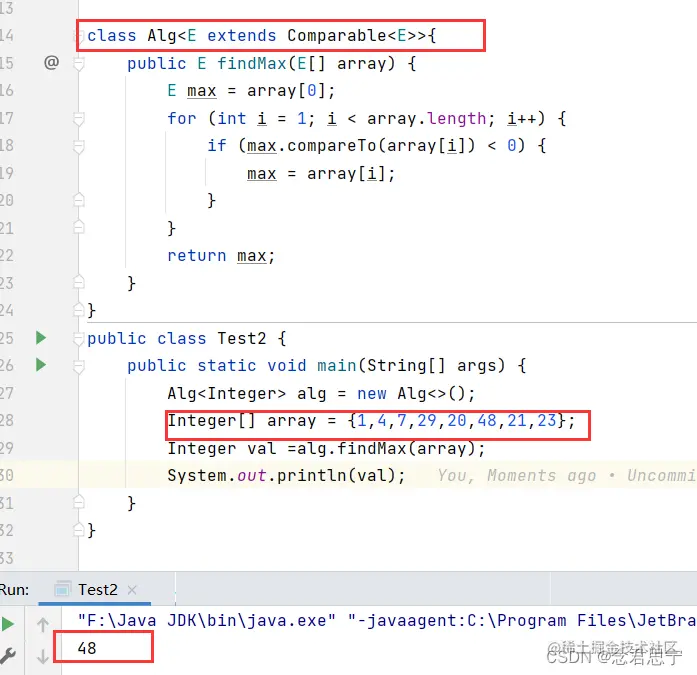The height and width of the screenshot is (675, 697).
Task: Click the findMax method name in its declaration
Action: pyautogui.click(x=252, y=64)
